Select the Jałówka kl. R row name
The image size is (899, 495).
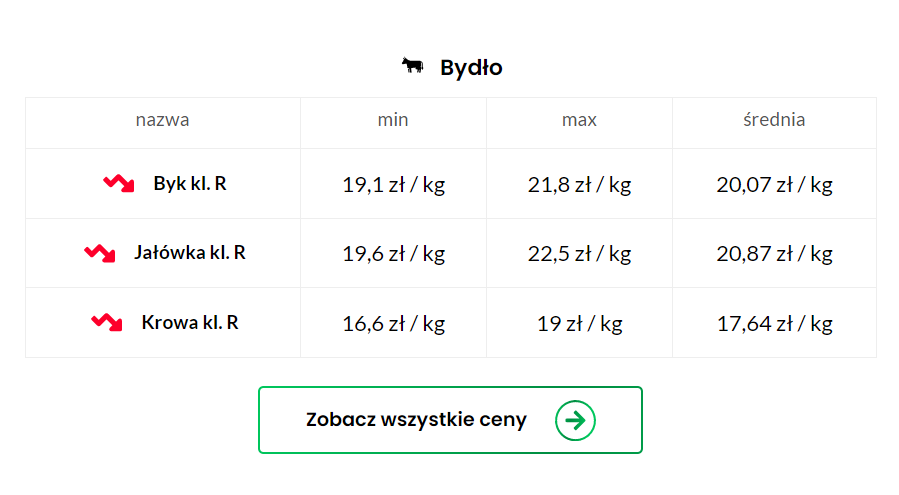click(190, 253)
